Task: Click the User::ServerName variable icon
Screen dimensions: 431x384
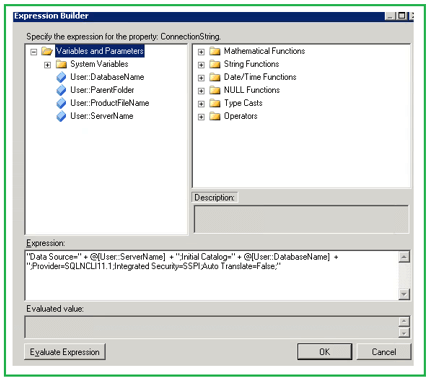Action: [61, 116]
